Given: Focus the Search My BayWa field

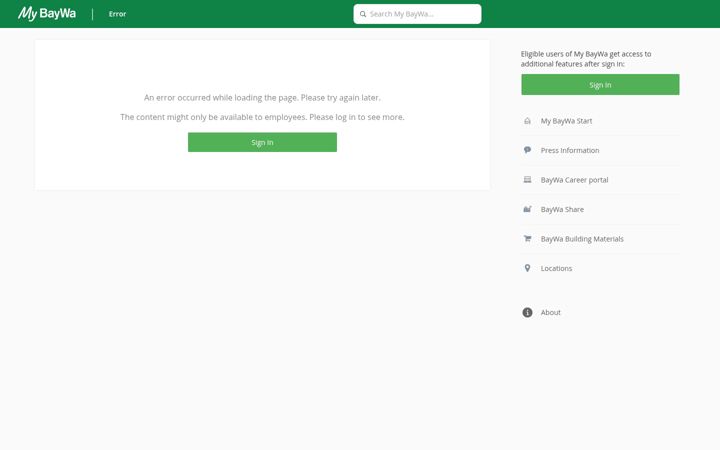Looking at the screenshot, I should pos(417,14).
